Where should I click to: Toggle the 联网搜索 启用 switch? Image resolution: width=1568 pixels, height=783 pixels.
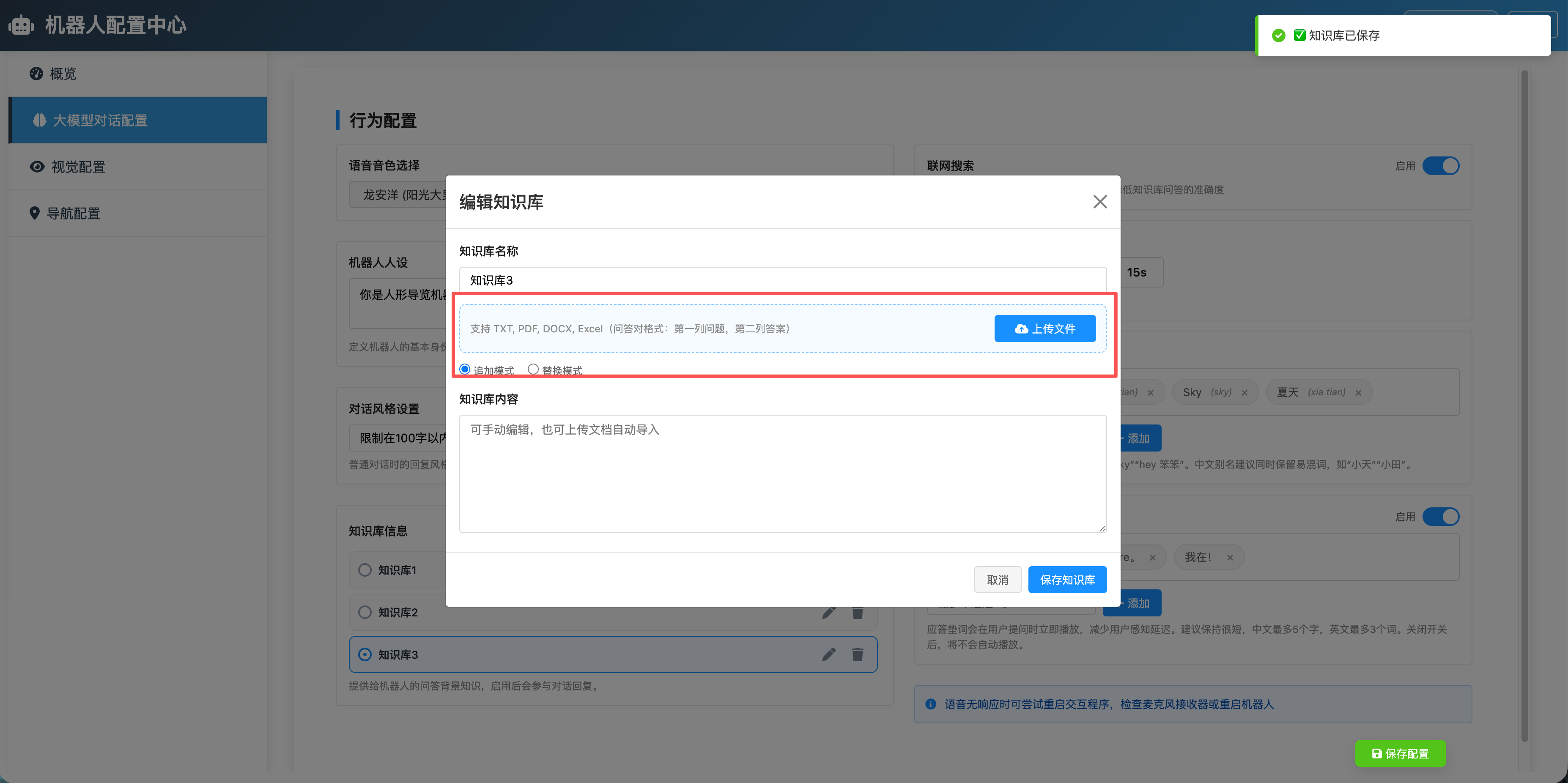[x=1440, y=166]
